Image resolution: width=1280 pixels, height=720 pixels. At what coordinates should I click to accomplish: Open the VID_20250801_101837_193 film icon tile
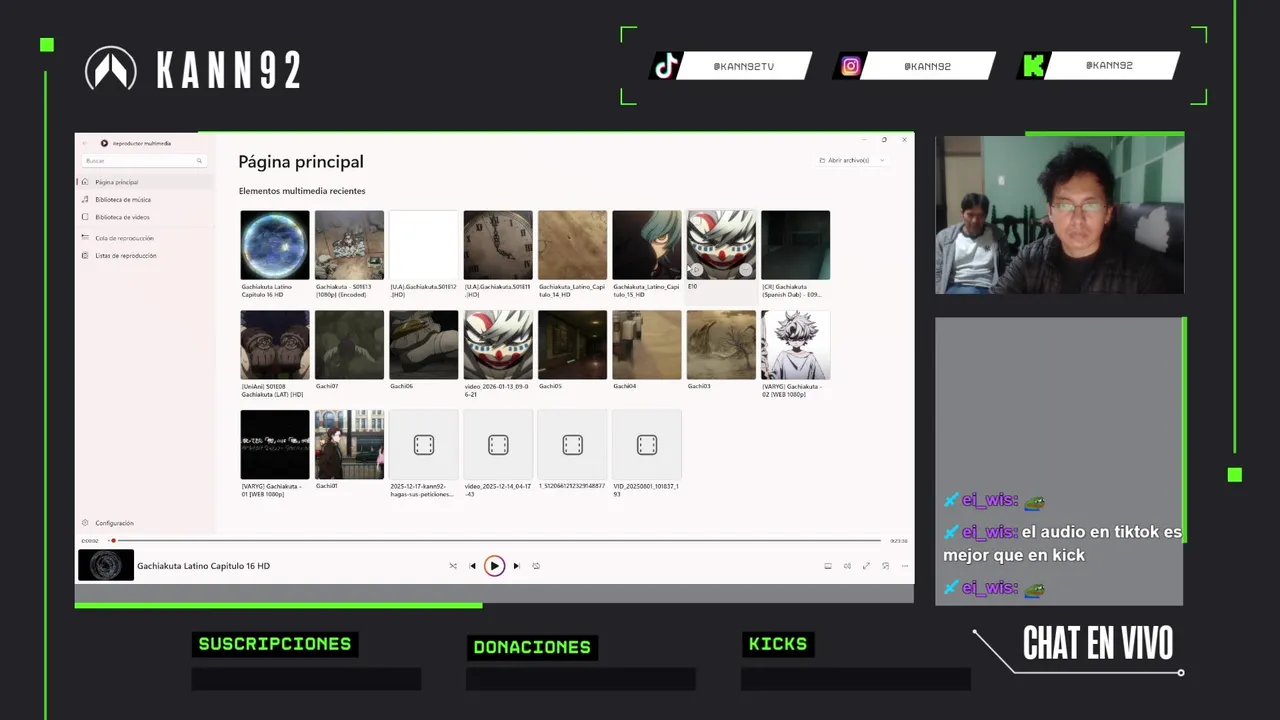point(647,445)
